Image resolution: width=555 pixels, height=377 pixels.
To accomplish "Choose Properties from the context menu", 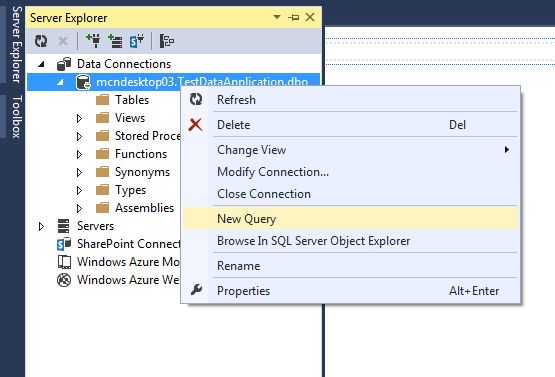I will coord(350,291).
